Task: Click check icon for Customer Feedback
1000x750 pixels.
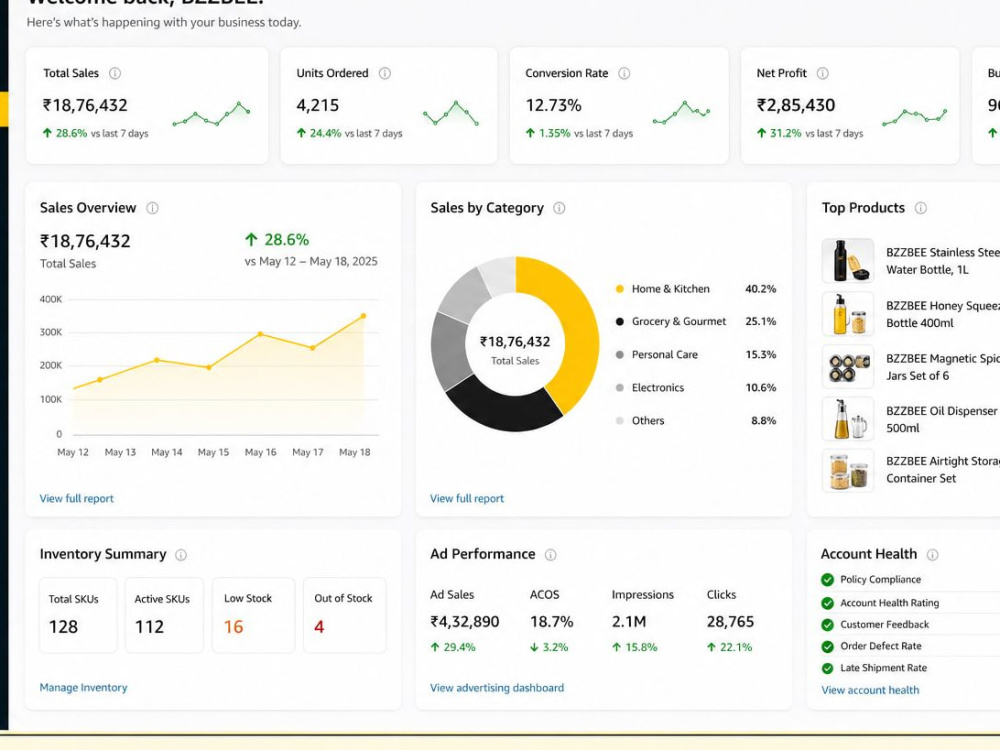Action: coord(828,625)
